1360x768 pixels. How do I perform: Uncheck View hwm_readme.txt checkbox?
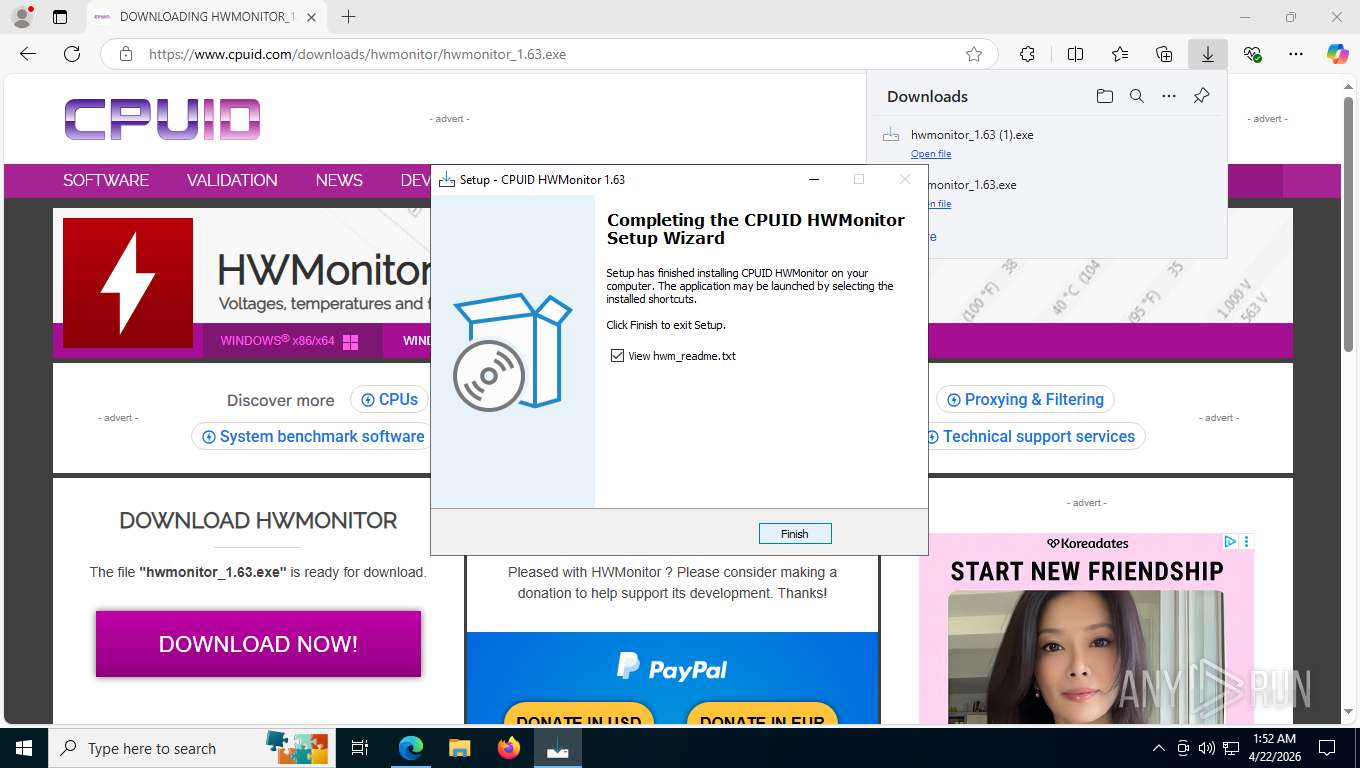[617, 356]
